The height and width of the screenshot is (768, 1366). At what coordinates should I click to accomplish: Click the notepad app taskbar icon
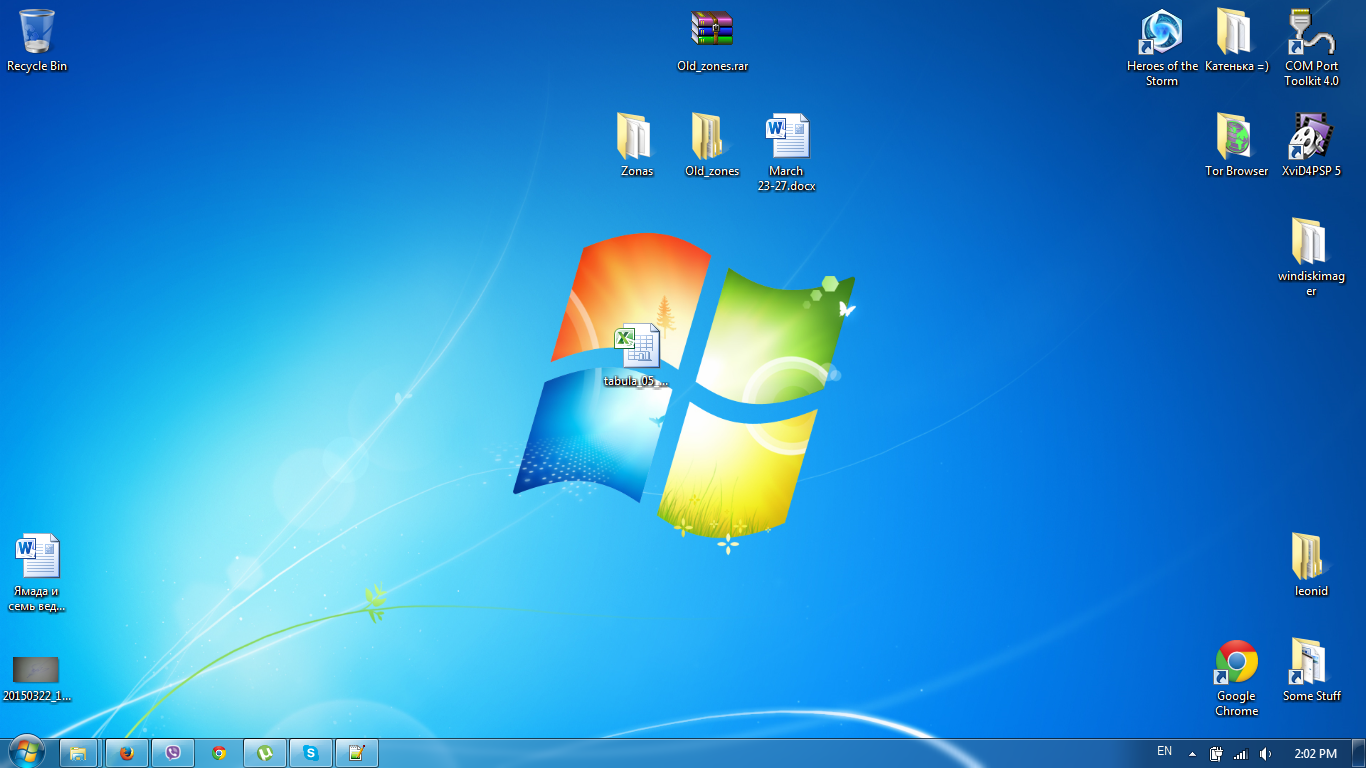click(x=357, y=753)
